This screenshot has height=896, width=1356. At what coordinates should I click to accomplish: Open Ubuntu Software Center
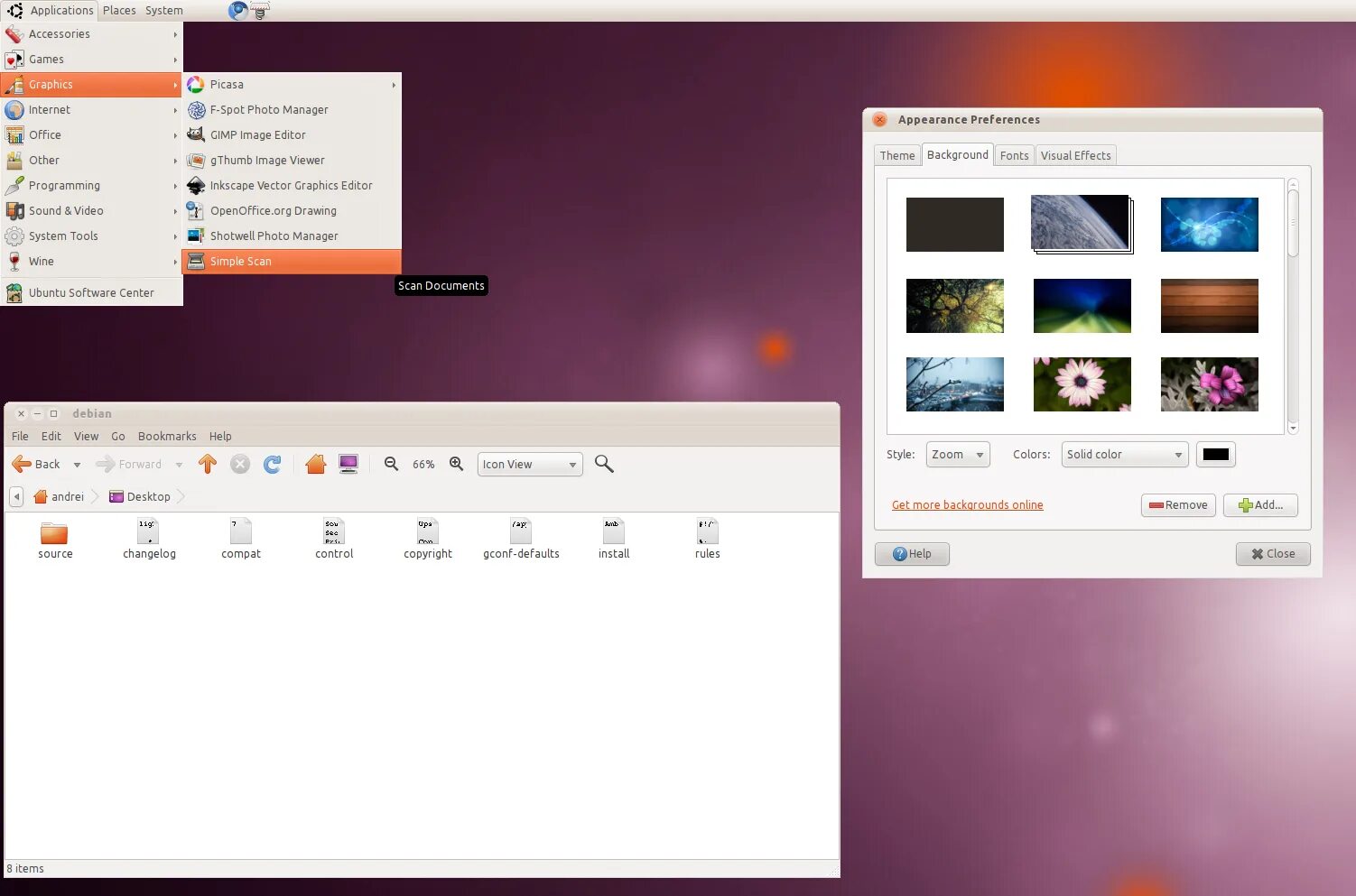pyautogui.click(x=91, y=293)
